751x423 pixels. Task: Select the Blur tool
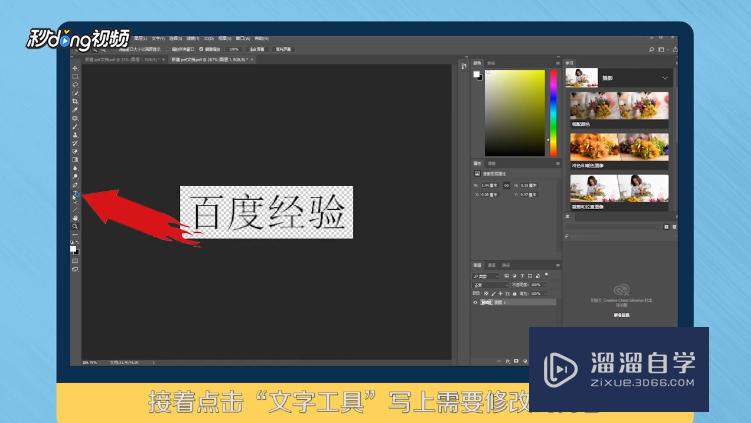(75, 168)
